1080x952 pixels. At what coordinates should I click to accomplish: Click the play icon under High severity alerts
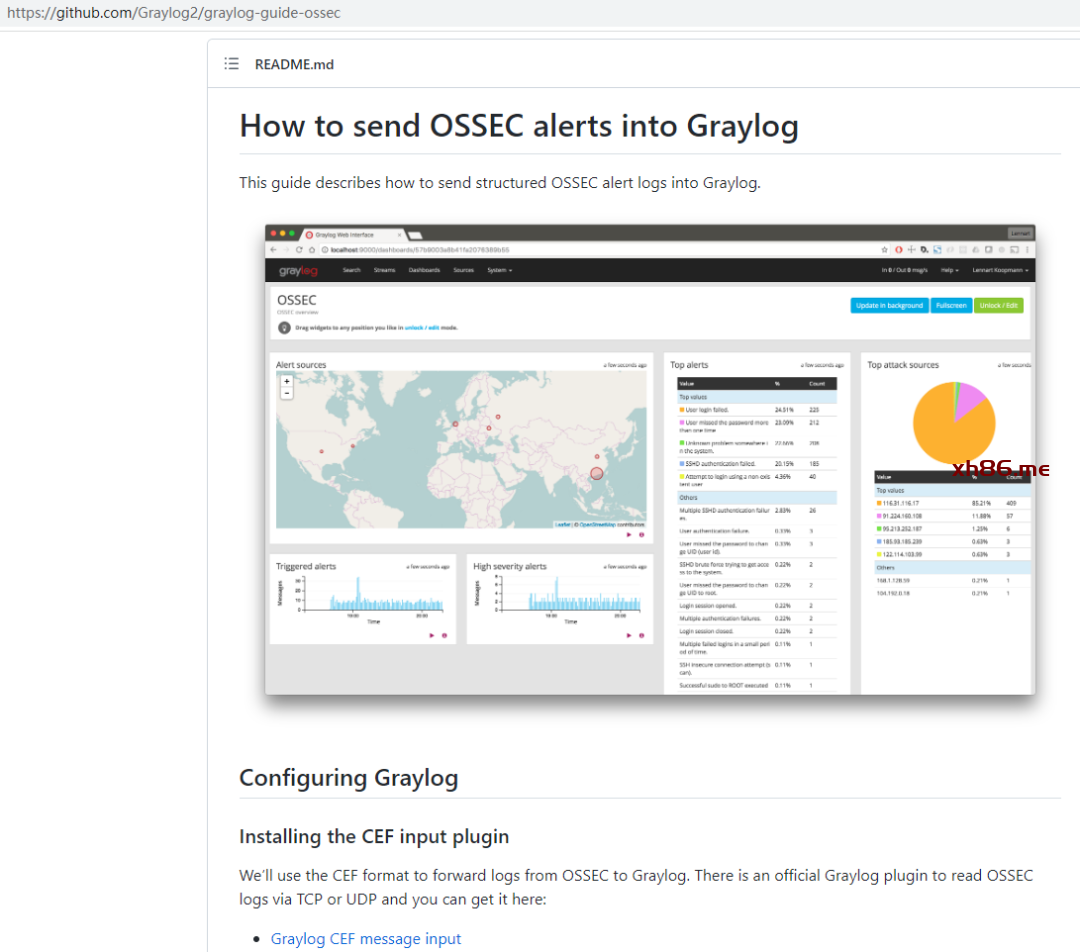[628, 635]
